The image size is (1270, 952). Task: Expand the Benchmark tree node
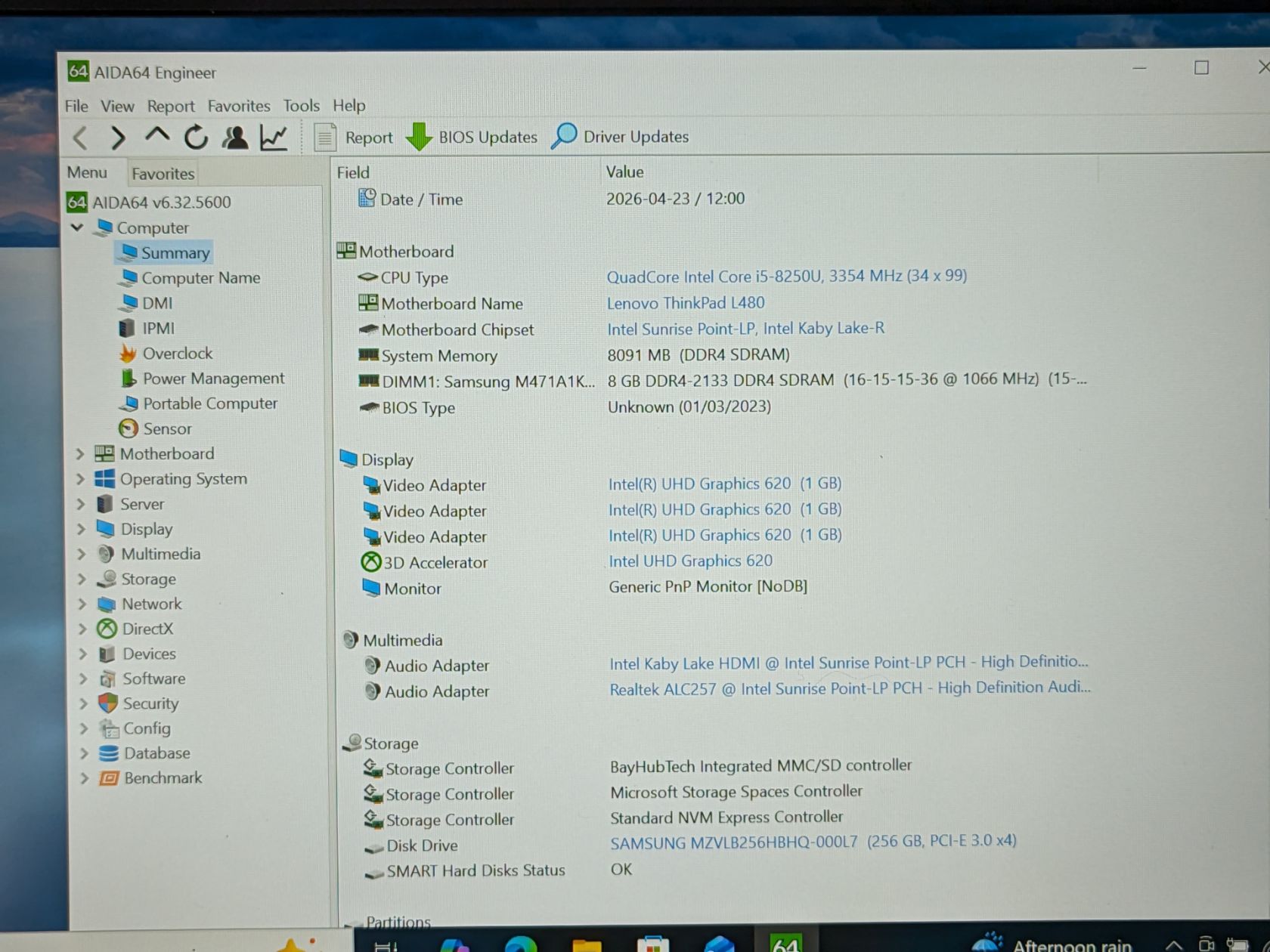[x=84, y=778]
